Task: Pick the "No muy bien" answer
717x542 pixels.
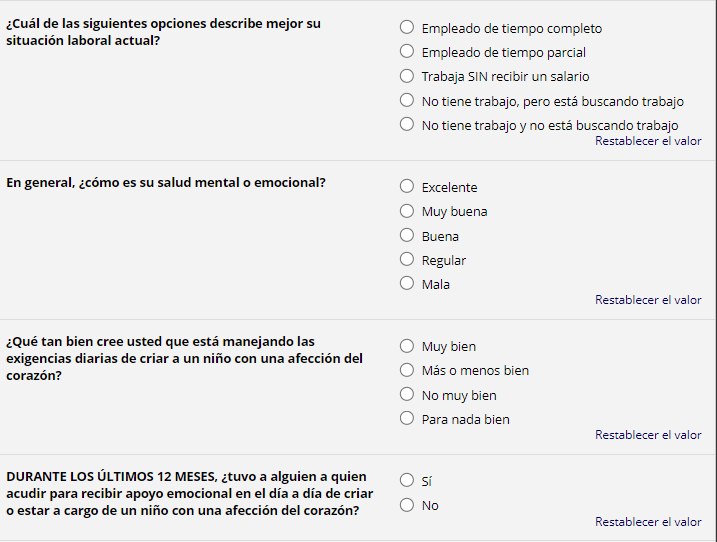Action: click(x=406, y=395)
